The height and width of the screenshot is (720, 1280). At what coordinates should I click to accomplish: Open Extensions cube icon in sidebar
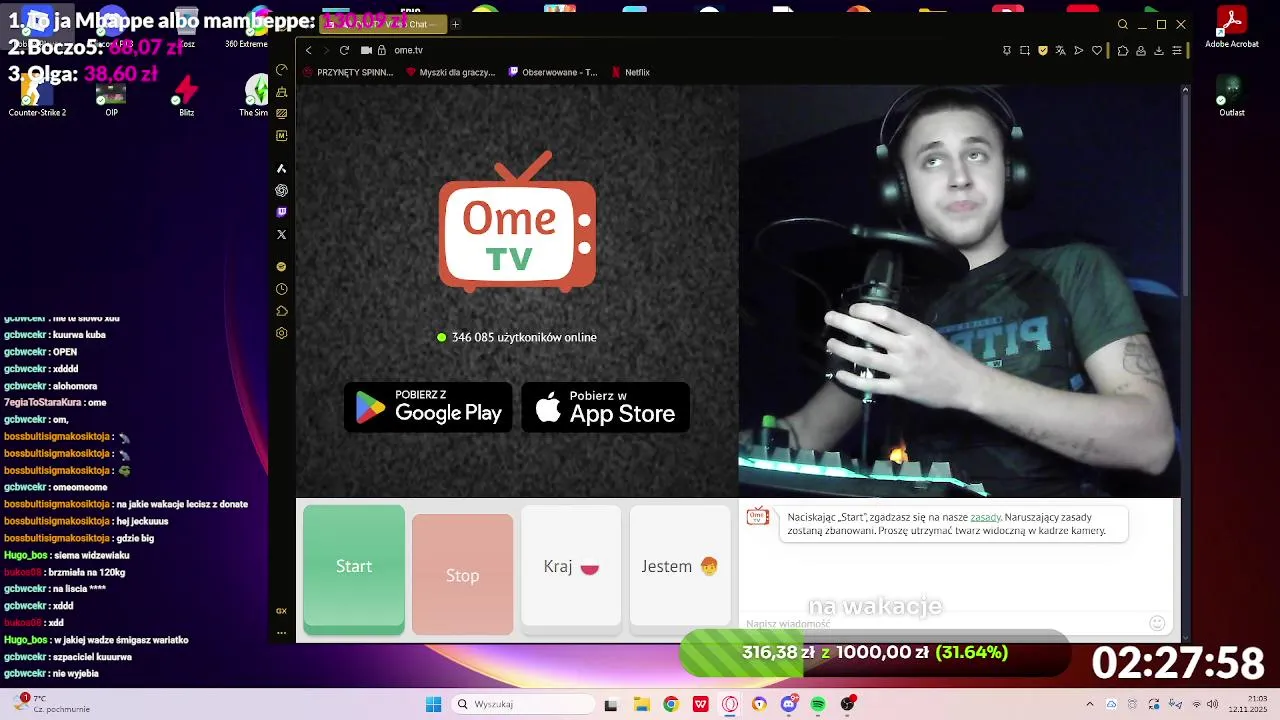282,311
